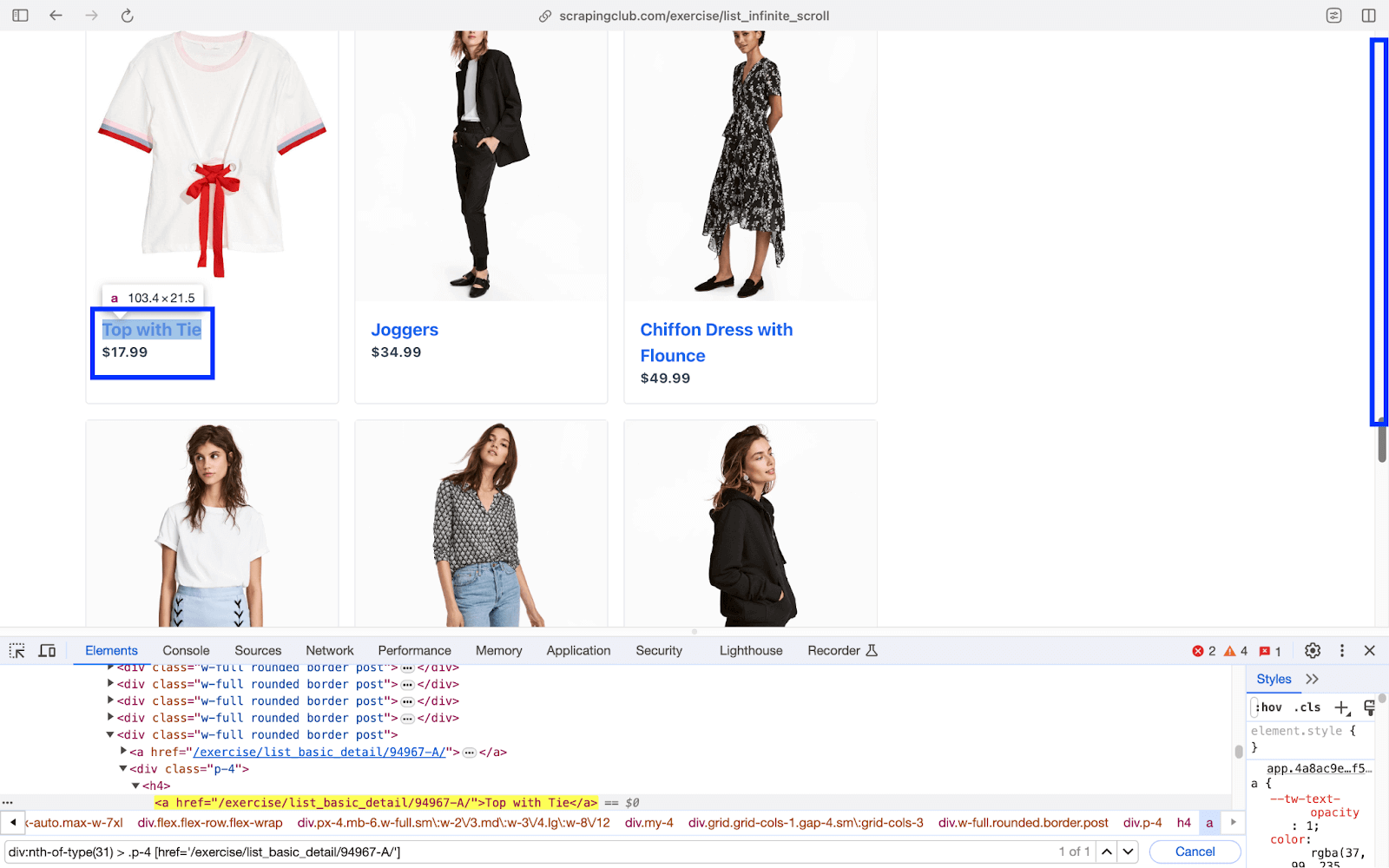Click the issues flag counter

[1270, 651]
